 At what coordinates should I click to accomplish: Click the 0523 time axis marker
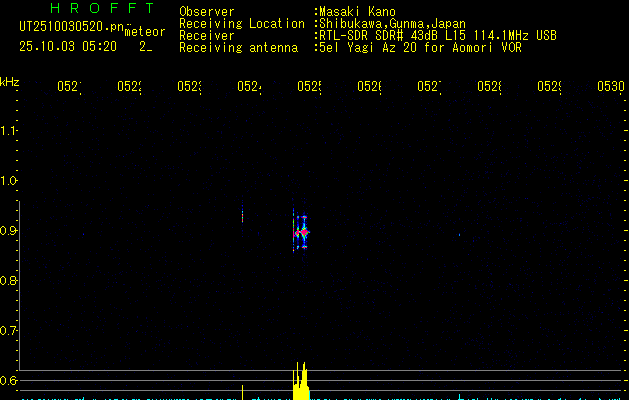(189, 86)
